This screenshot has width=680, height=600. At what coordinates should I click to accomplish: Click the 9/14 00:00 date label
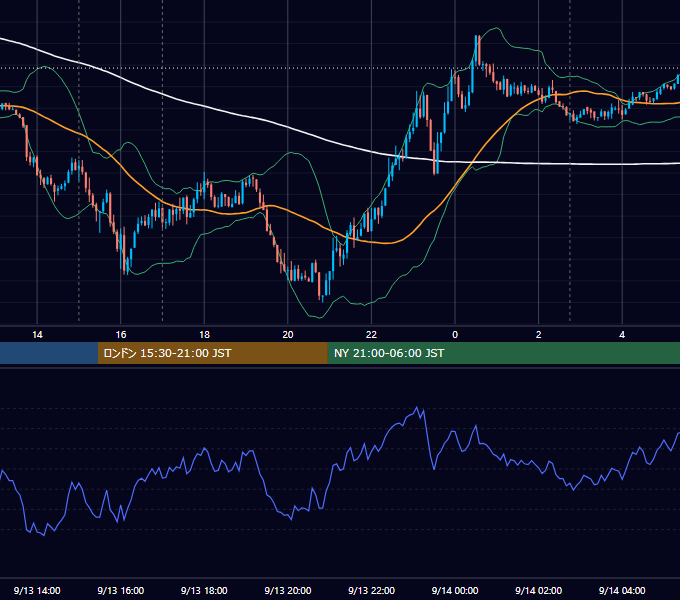click(x=455, y=590)
